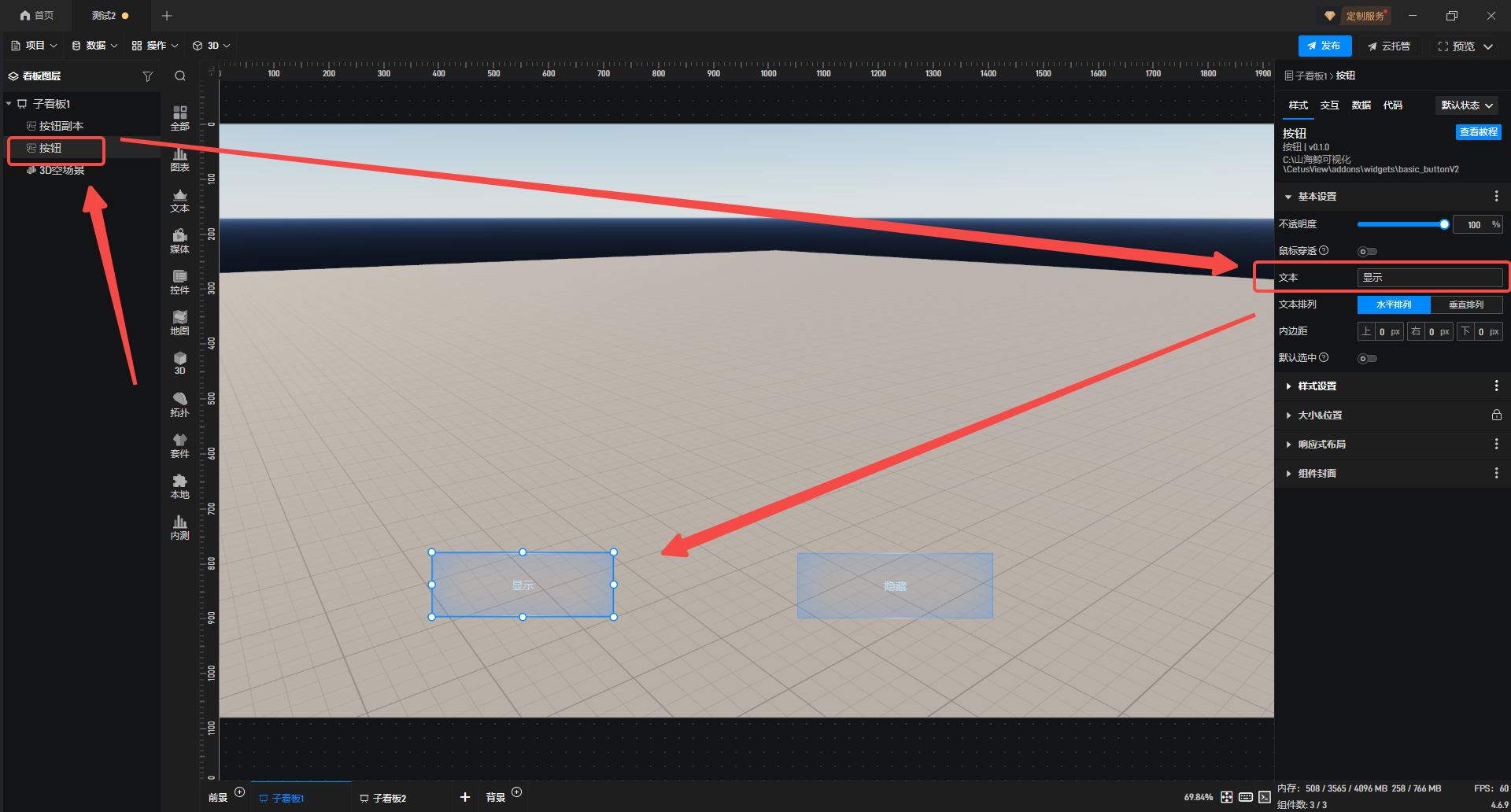The width and height of the screenshot is (1511, 812).
Task: Toggle the 鼠标穿透 switch
Action: [1367, 252]
